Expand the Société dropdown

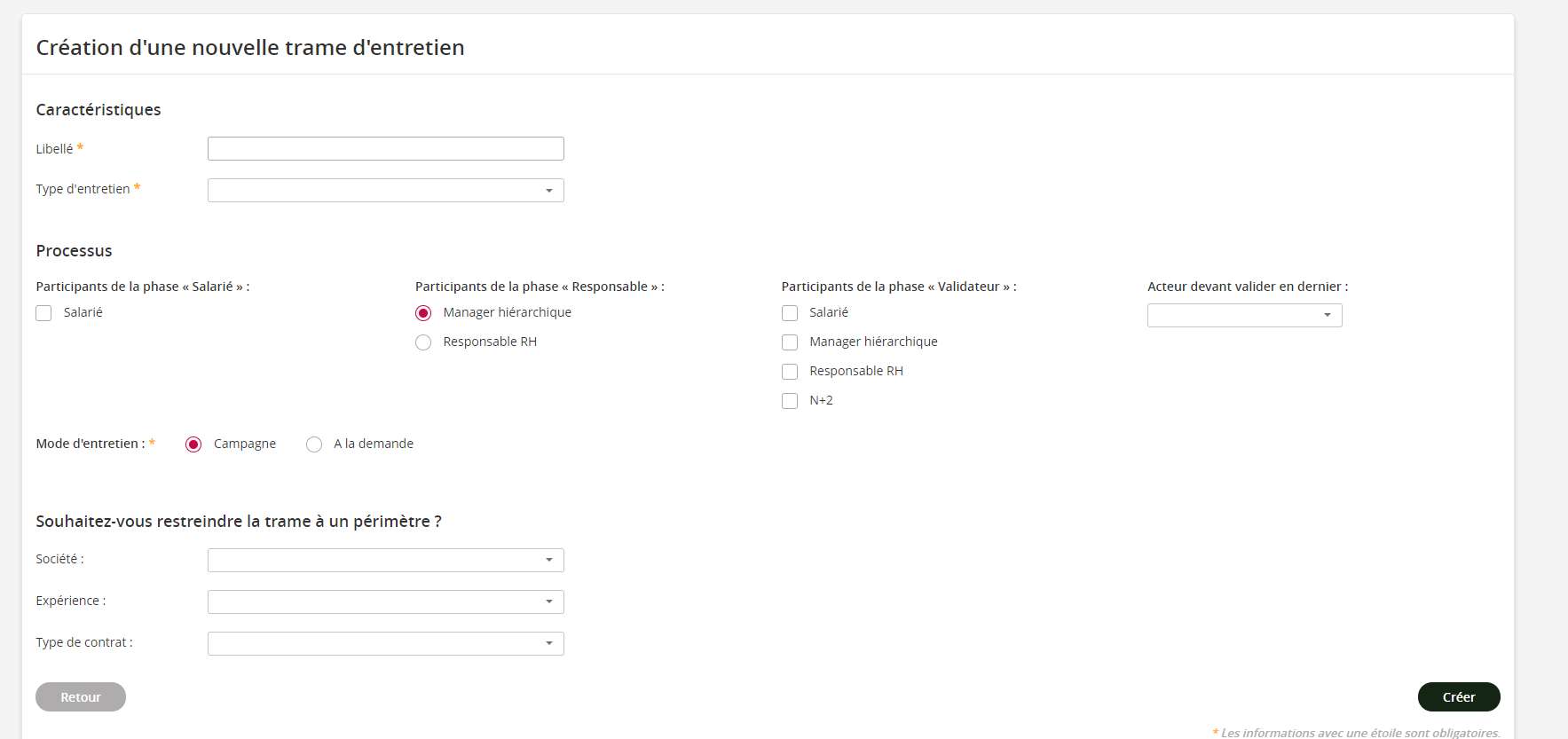tap(385, 561)
